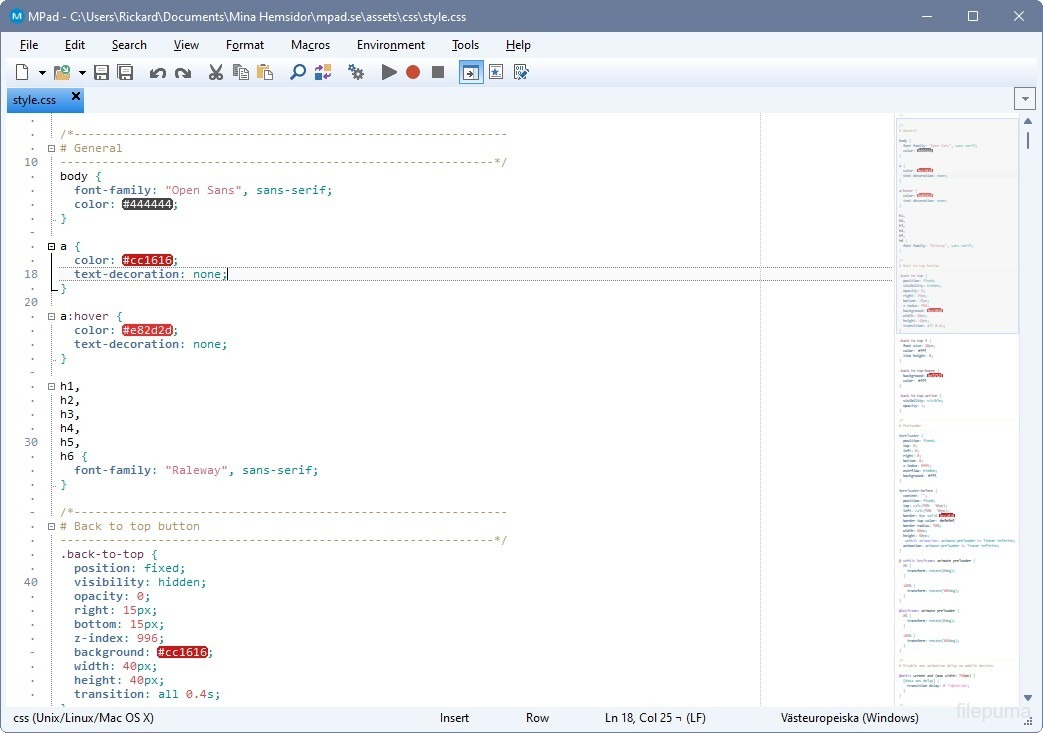Click the New file icon
The width and height of the screenshot is (1043, 733).
22,72
